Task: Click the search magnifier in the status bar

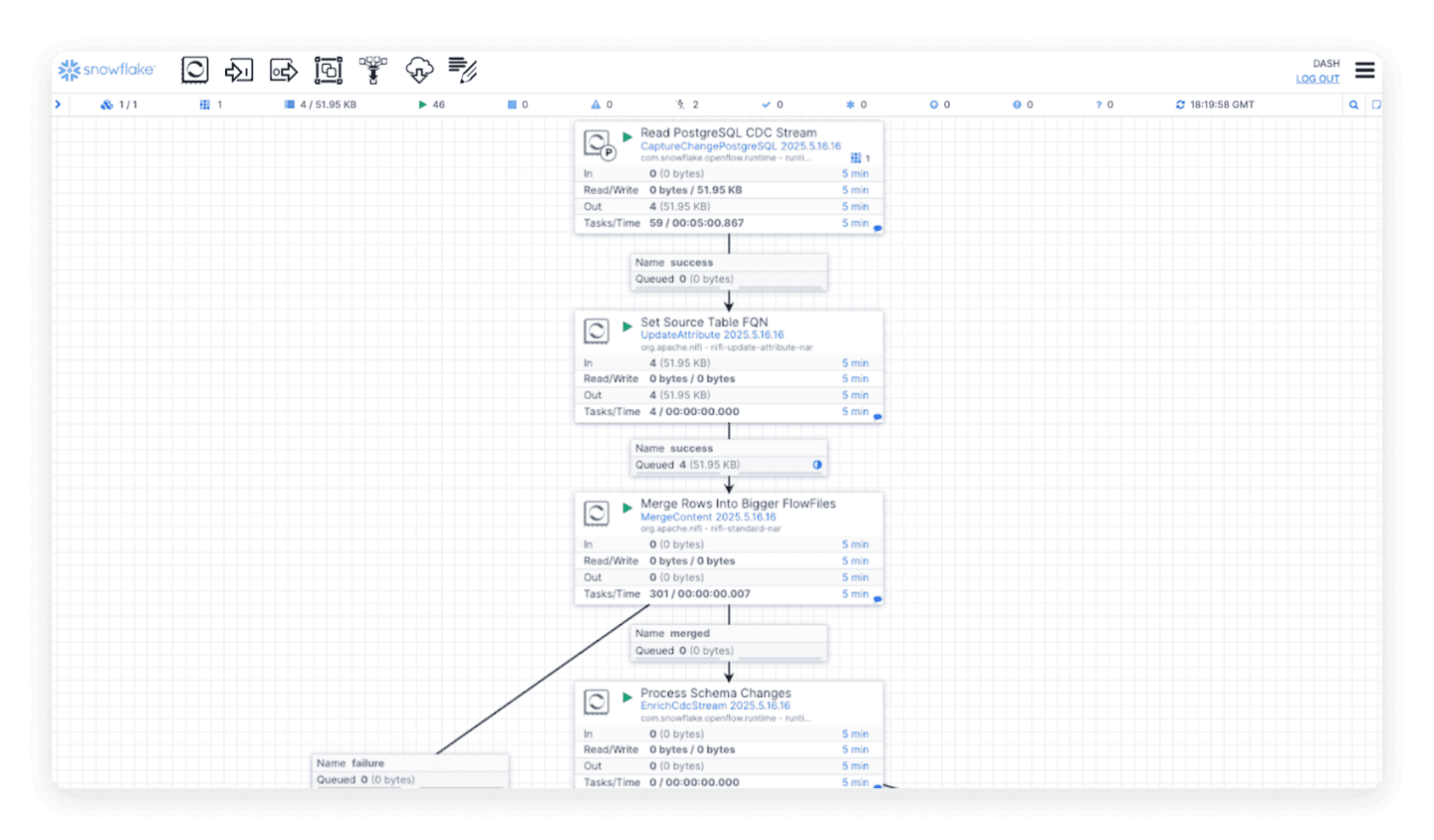Action: [x=1354, y=104]
